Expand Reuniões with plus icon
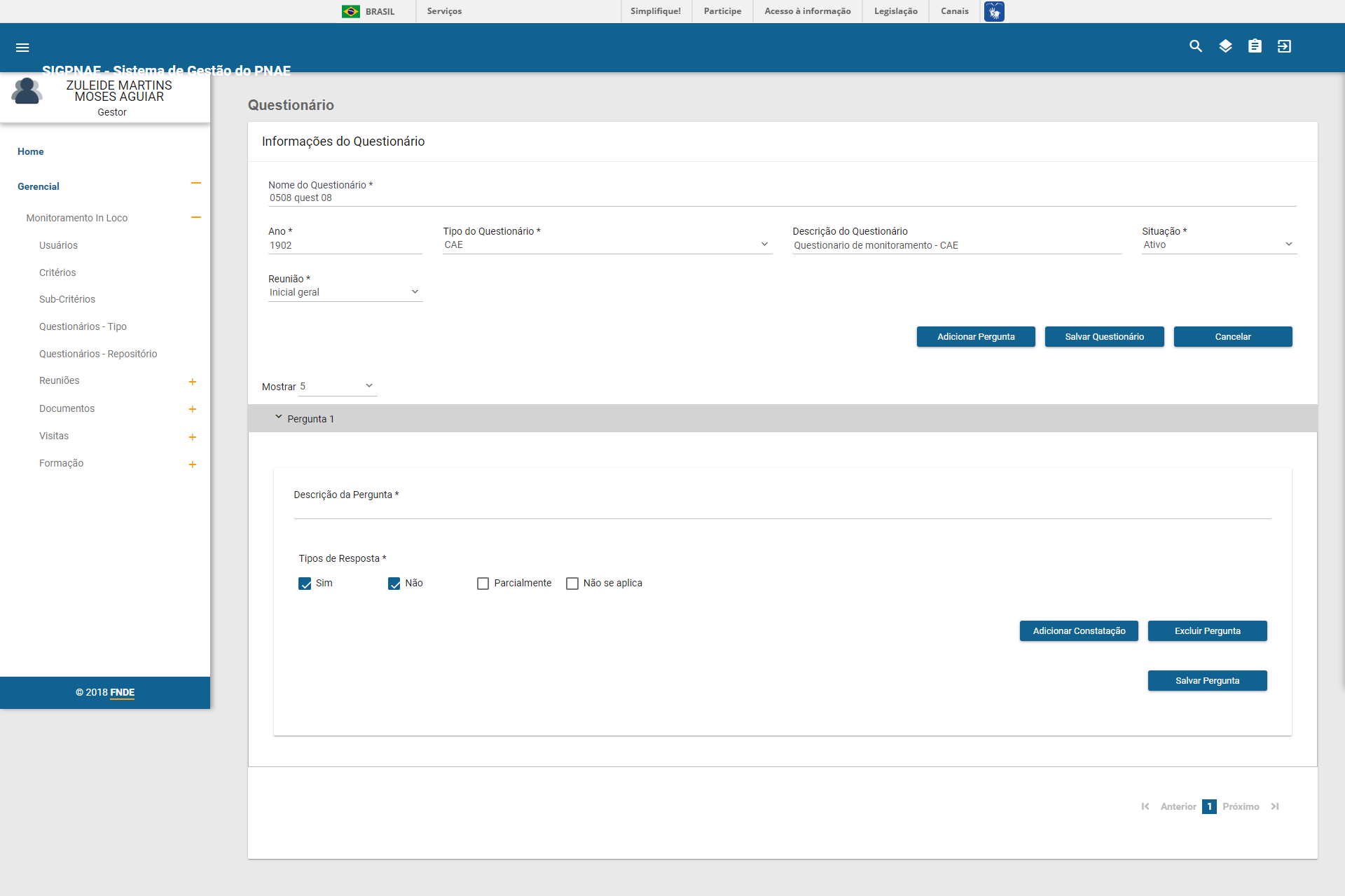This screenshot has width=1345, height=896. point(193,382)
